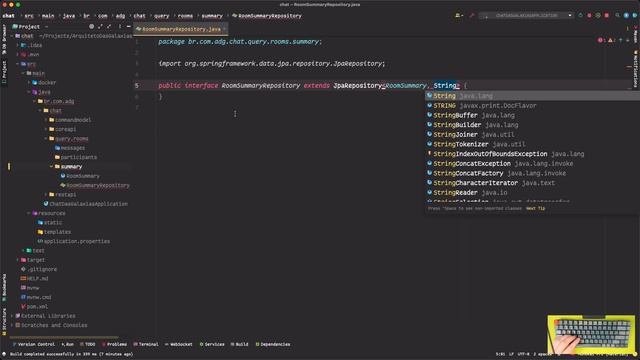Click the Search Everywhere magnifier icon
The width and height of the screenshot is (640, 360).
tap(618, 16)
